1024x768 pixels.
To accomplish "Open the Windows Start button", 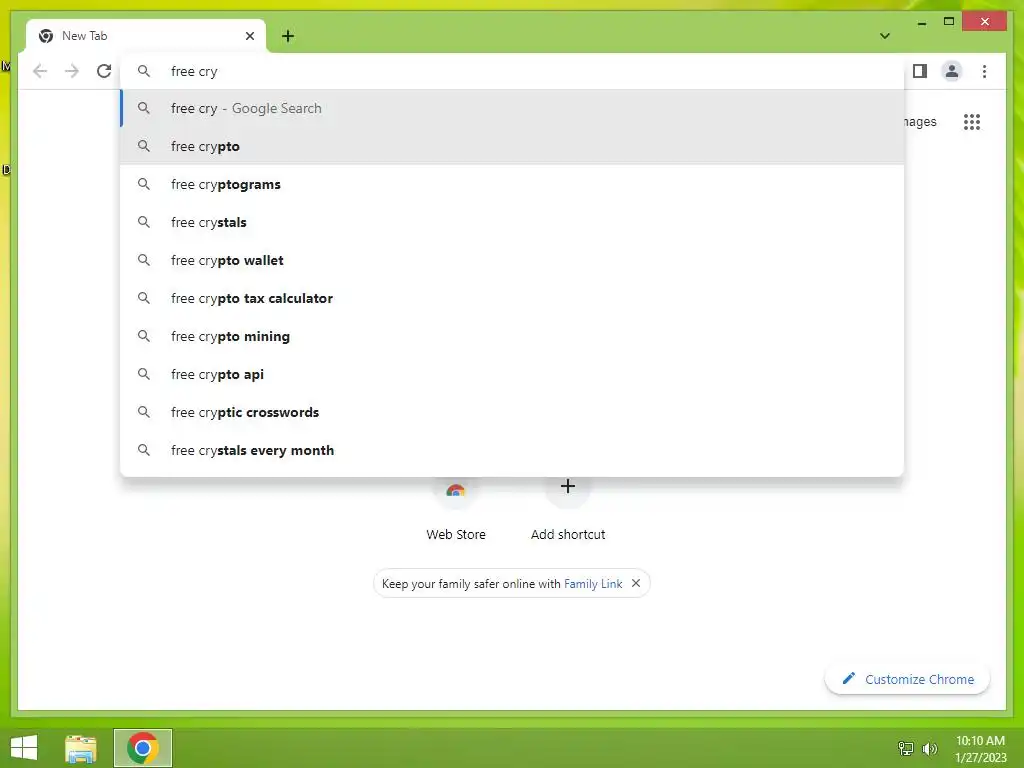I will point(24,748).
